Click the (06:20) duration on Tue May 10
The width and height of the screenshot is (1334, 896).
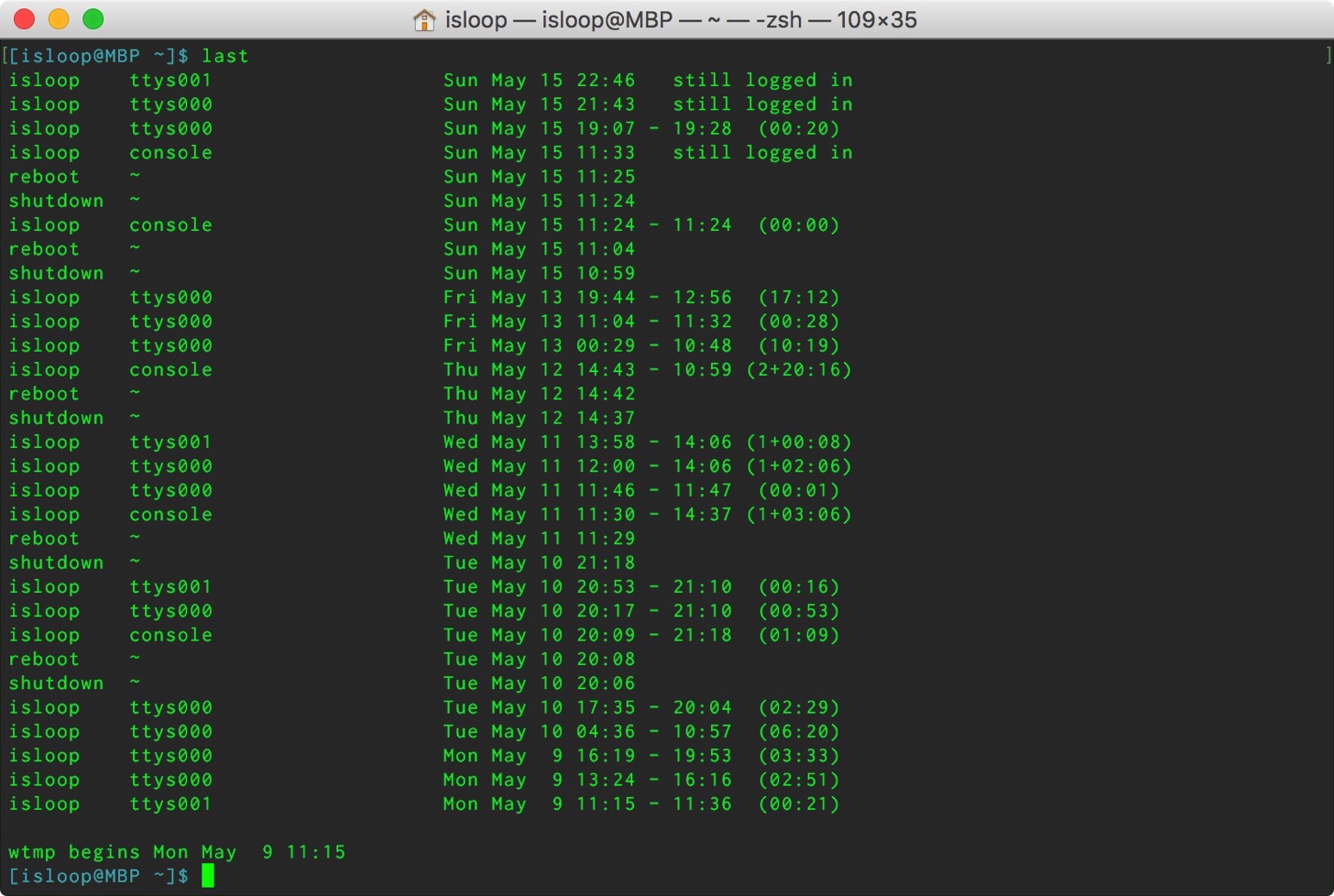click(x=799, y=732)
